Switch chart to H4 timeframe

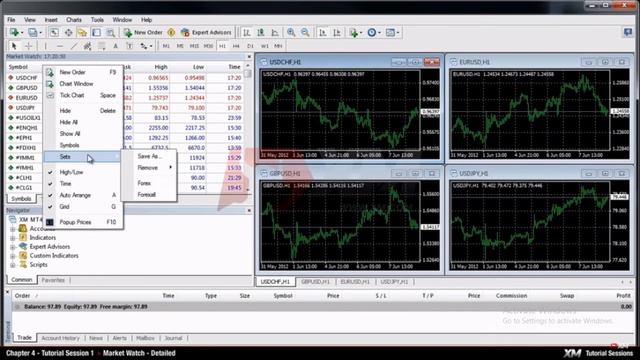click(x=236, y=46)
